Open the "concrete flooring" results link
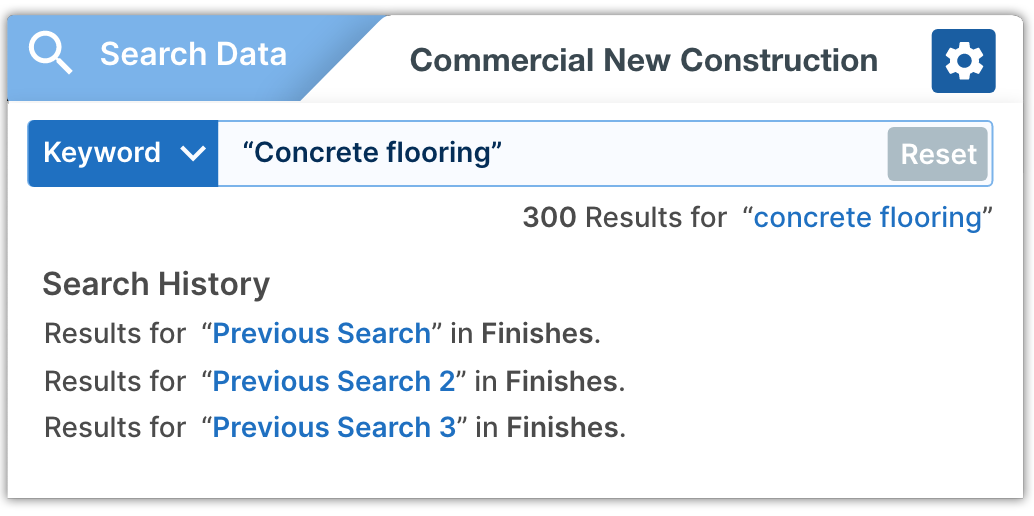The image size is (1034, 516). pos(867,217)
